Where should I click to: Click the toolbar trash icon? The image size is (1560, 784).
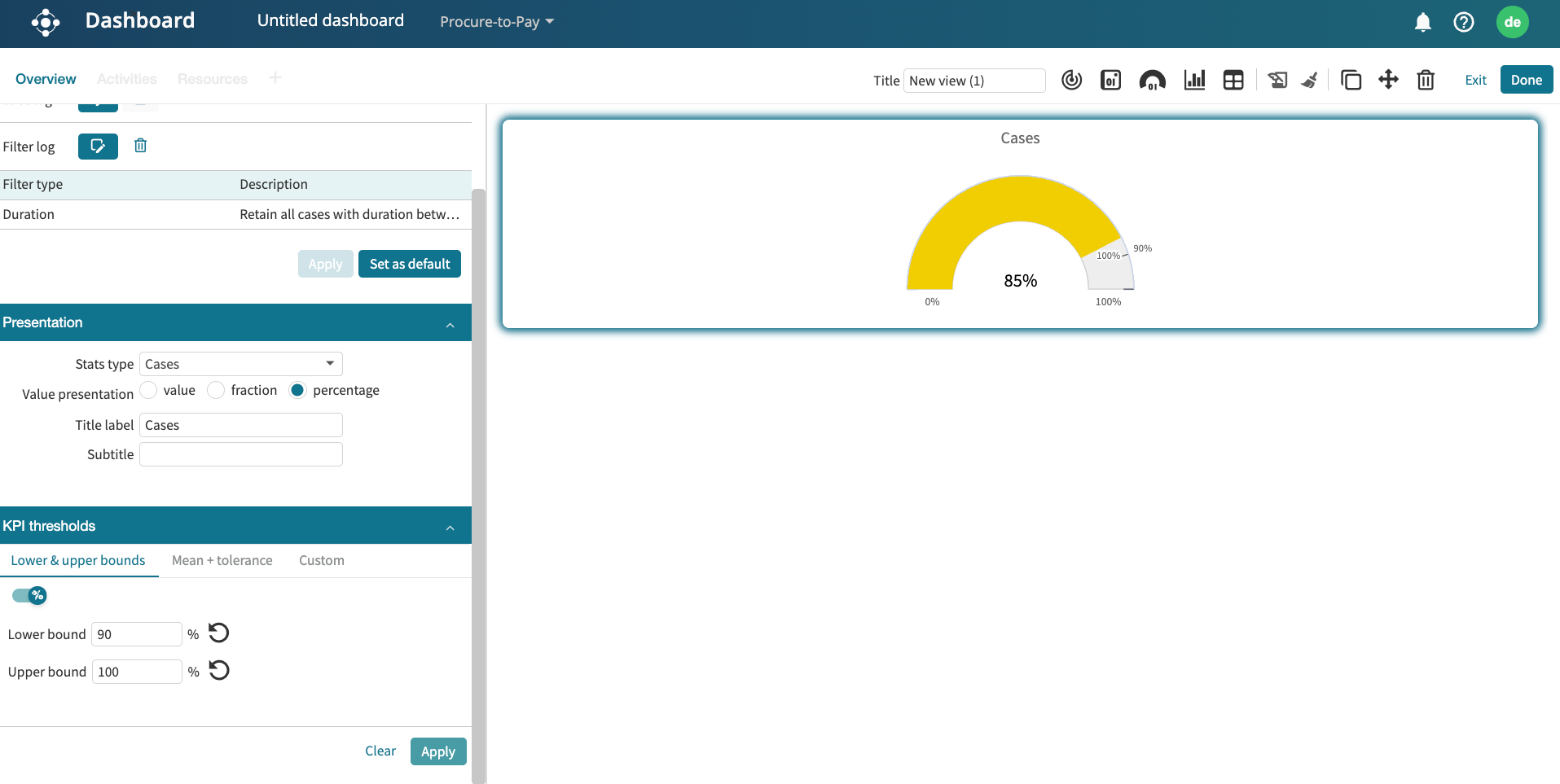[x=1426, y=80]
